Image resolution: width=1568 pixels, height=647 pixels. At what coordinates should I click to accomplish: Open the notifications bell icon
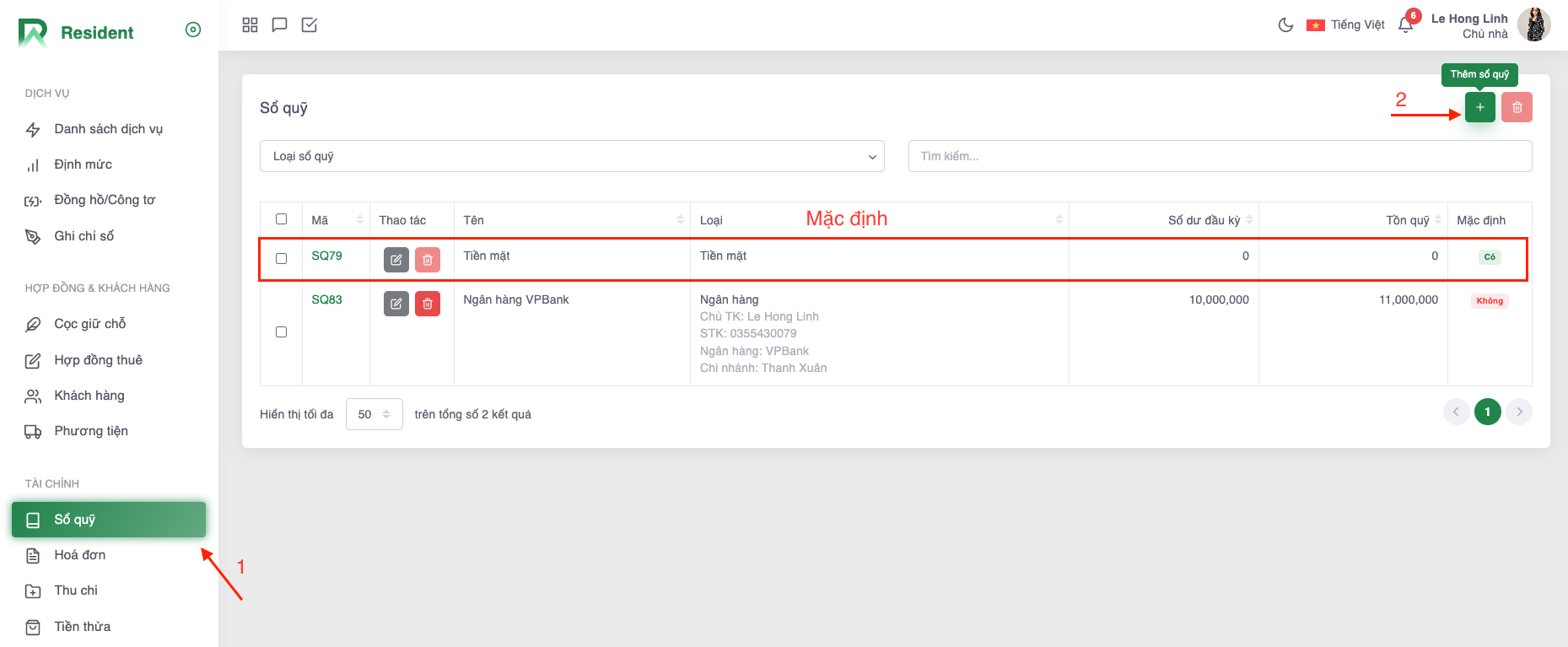[1405, 25]
